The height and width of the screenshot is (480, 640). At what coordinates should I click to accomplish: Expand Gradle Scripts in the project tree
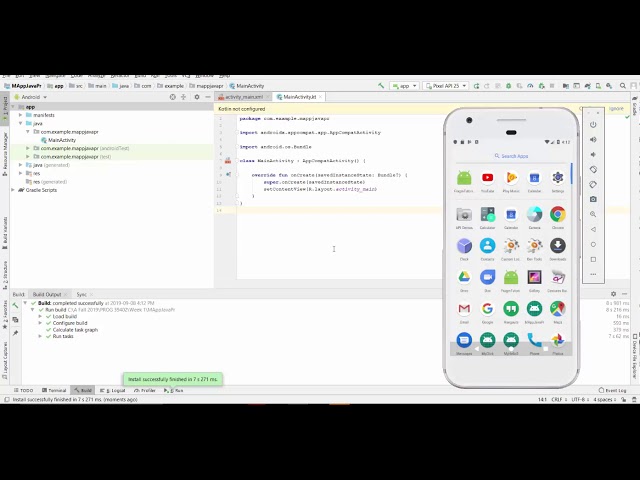coord(13,190)
